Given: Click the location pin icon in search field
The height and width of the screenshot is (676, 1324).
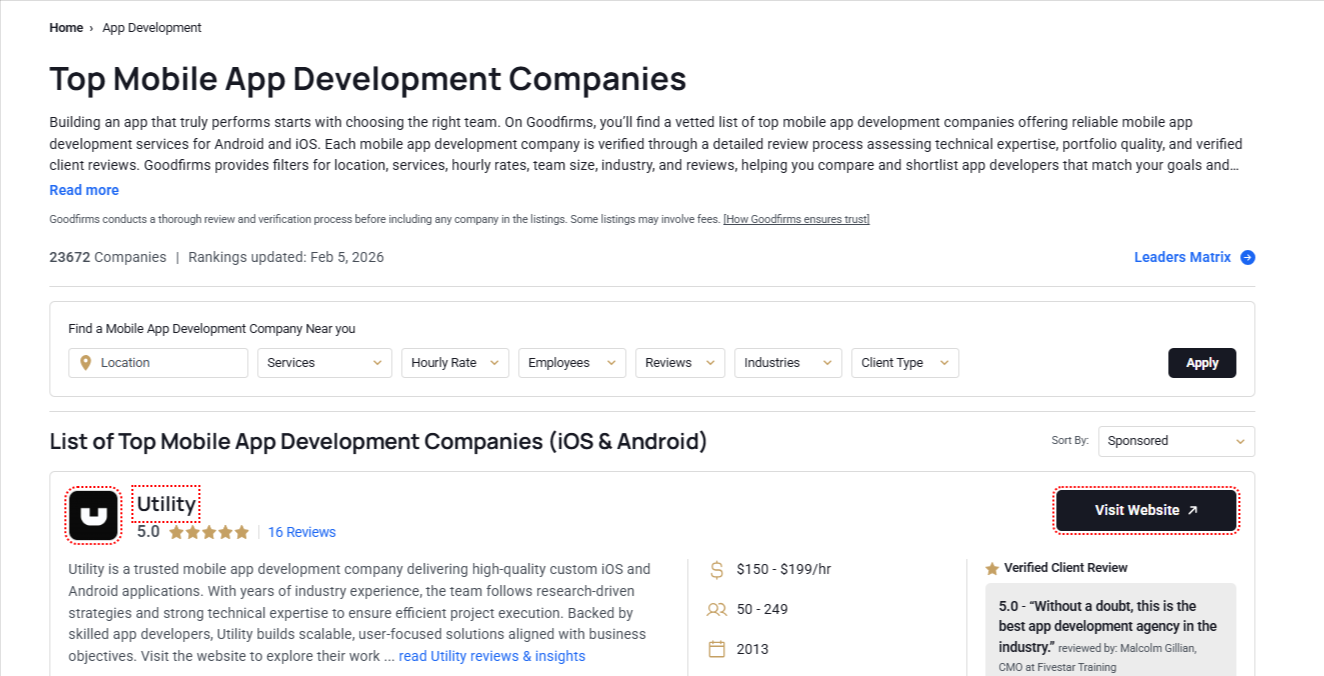Looking at the screenshot, I should [x=86, y=362].
